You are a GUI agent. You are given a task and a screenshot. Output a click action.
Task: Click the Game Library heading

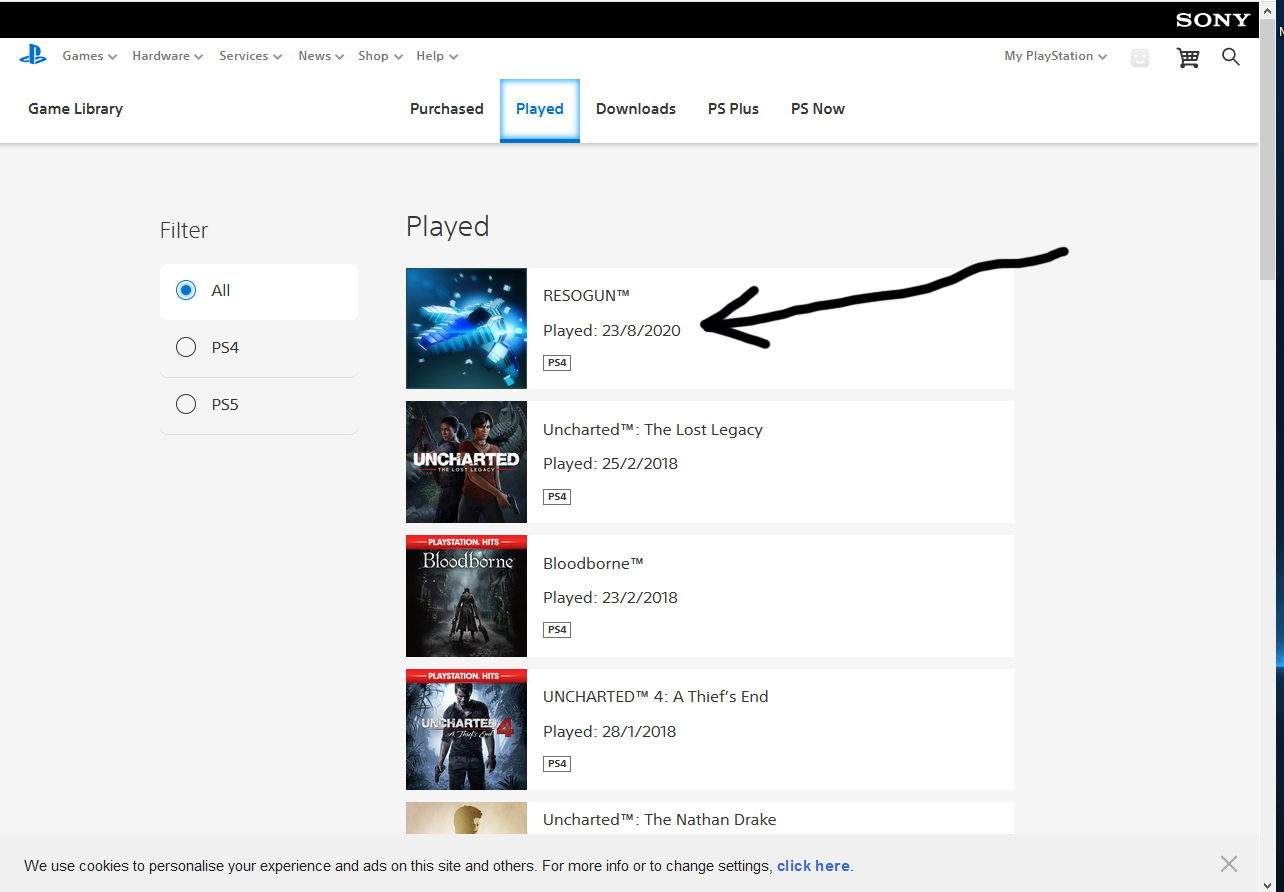pyautogui.click(x=76, y=109)
